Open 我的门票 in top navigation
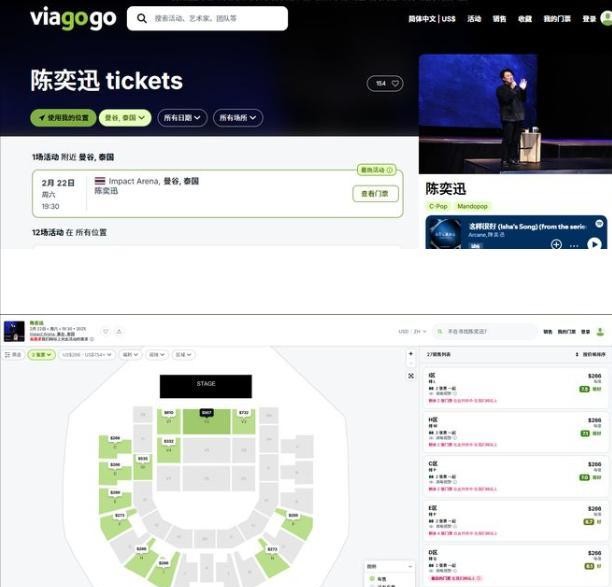The height and width of the screenshot is (587, 612). (x=557, y=19)
